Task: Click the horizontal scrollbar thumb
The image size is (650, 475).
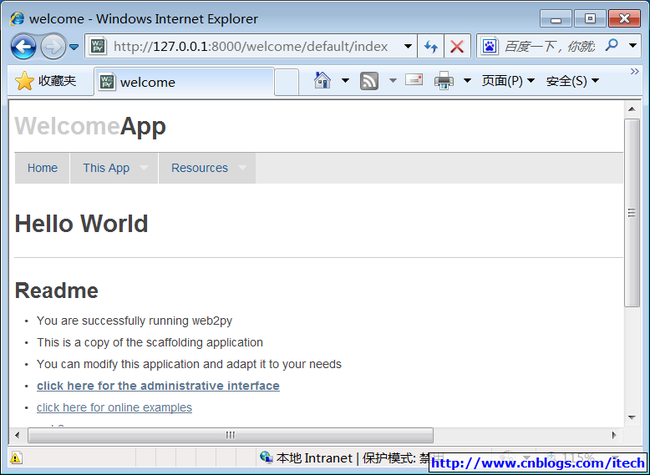Action: [x=230, y=435]
